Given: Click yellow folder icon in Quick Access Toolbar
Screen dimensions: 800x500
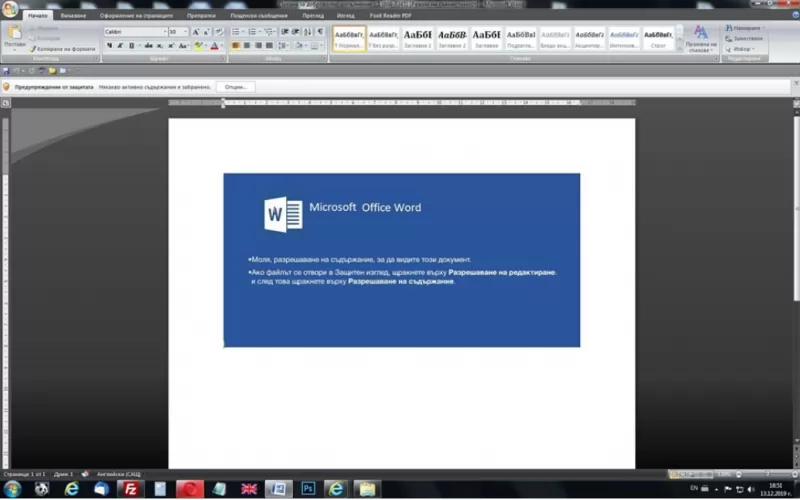Looking at the screenshot, I should pos(52,70).
